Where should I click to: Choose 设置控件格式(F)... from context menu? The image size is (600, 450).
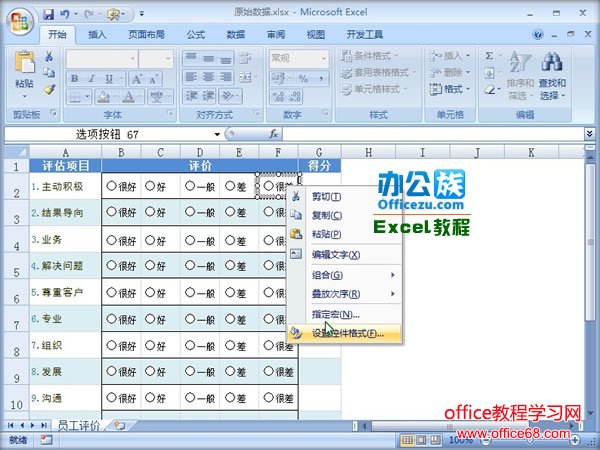click(344, 333)
